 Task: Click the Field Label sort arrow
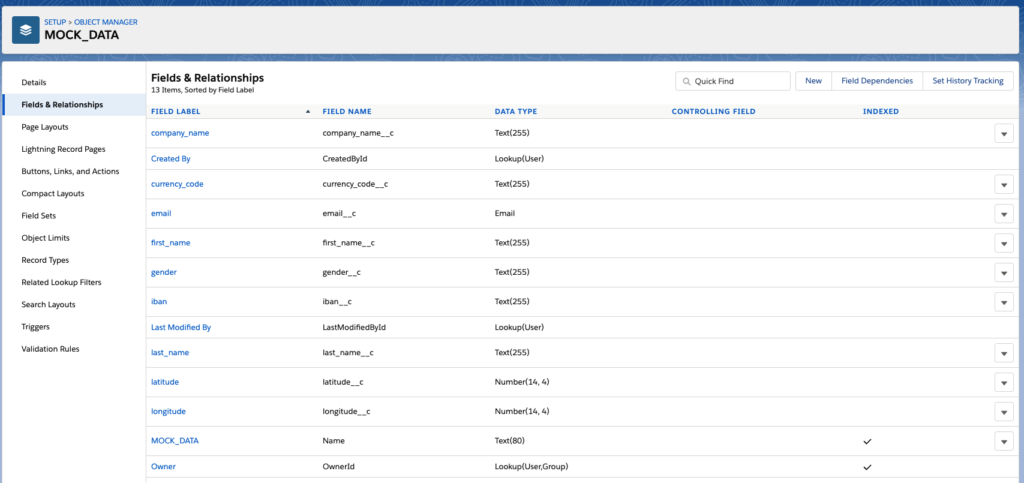(308, 112)
